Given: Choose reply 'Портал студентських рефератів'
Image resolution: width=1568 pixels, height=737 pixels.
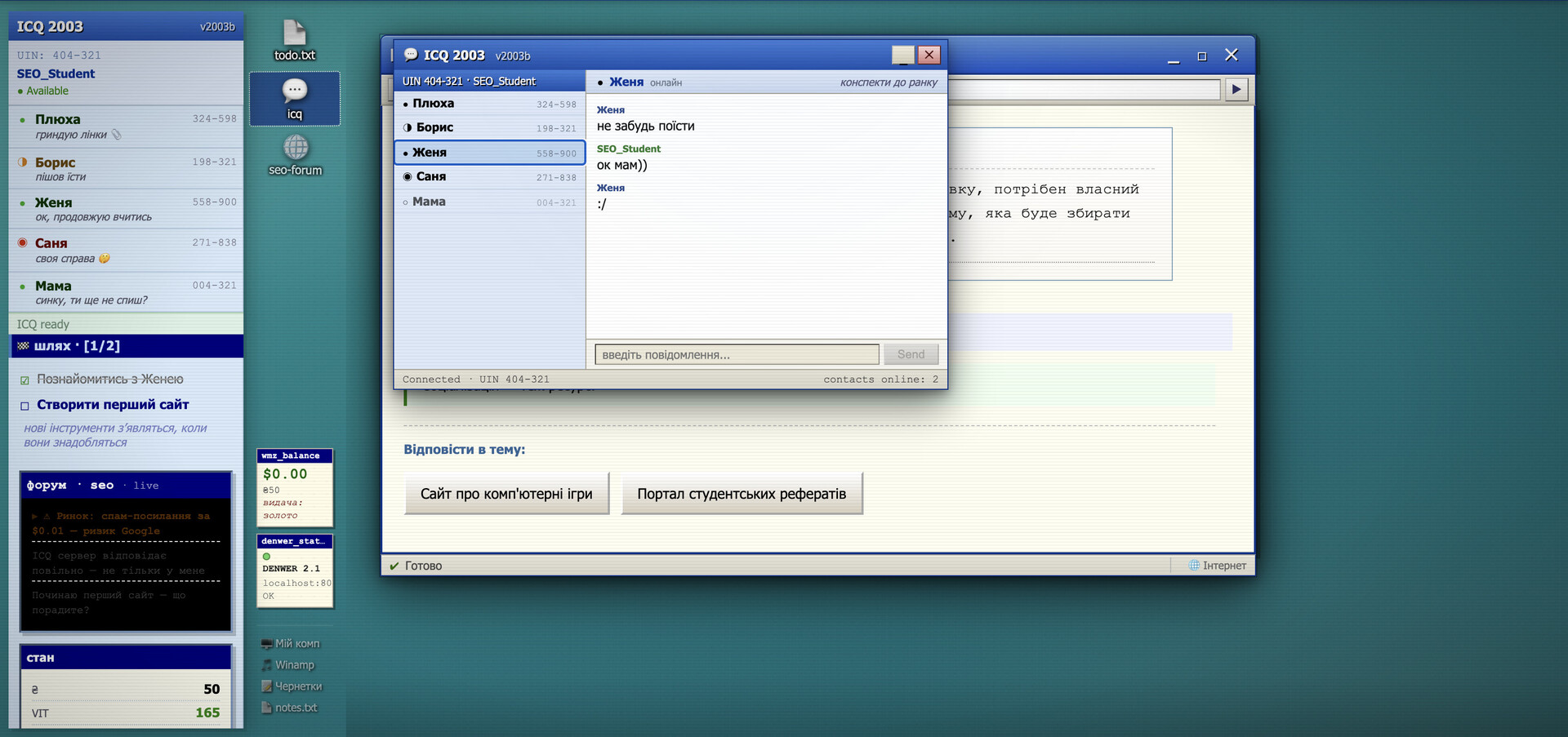Looking at the screenshot, I should point(742,493).
